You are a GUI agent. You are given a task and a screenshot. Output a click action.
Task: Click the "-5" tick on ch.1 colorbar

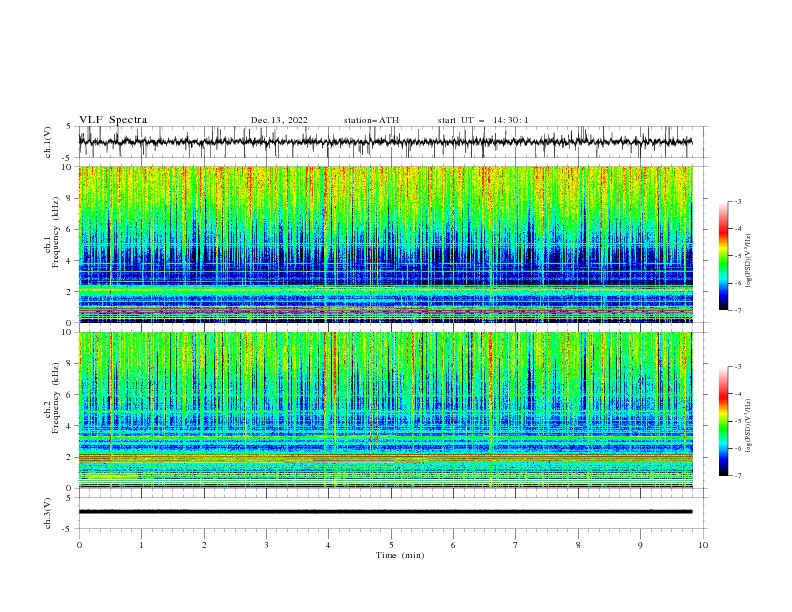coord(738,256)
